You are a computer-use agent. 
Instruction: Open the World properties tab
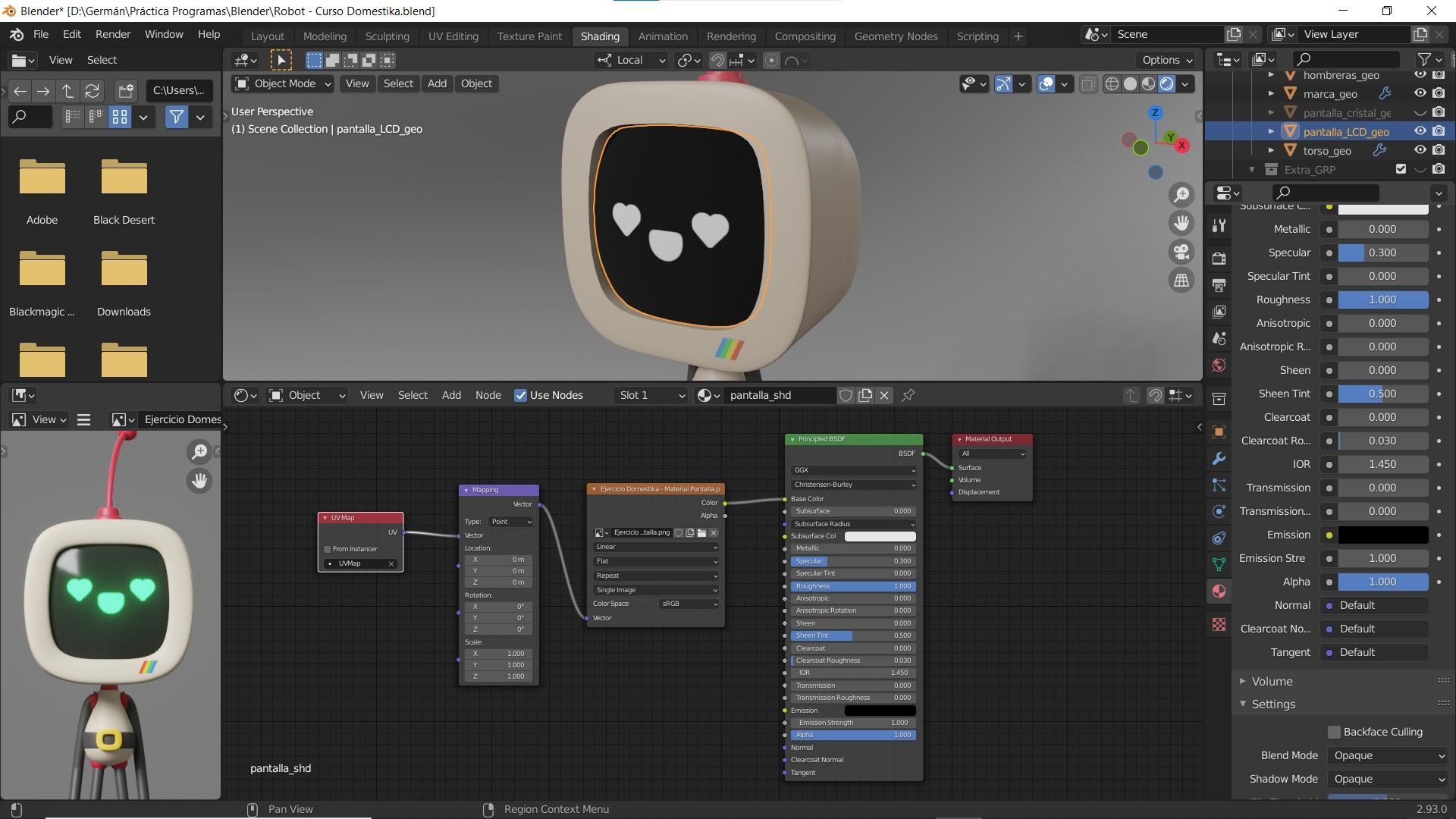(x=1219, y=366)
